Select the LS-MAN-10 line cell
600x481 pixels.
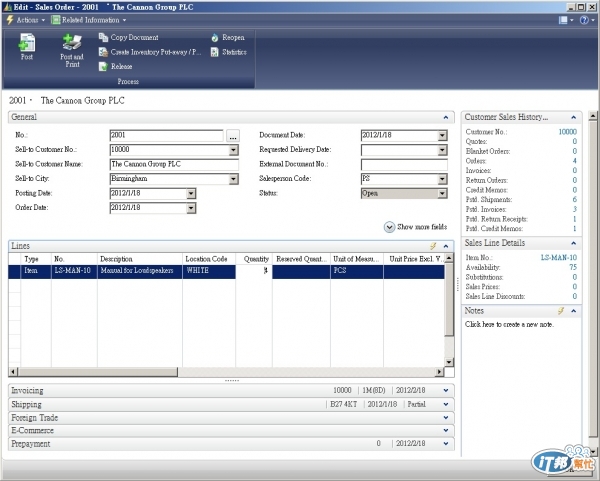(x=74, y=271)
